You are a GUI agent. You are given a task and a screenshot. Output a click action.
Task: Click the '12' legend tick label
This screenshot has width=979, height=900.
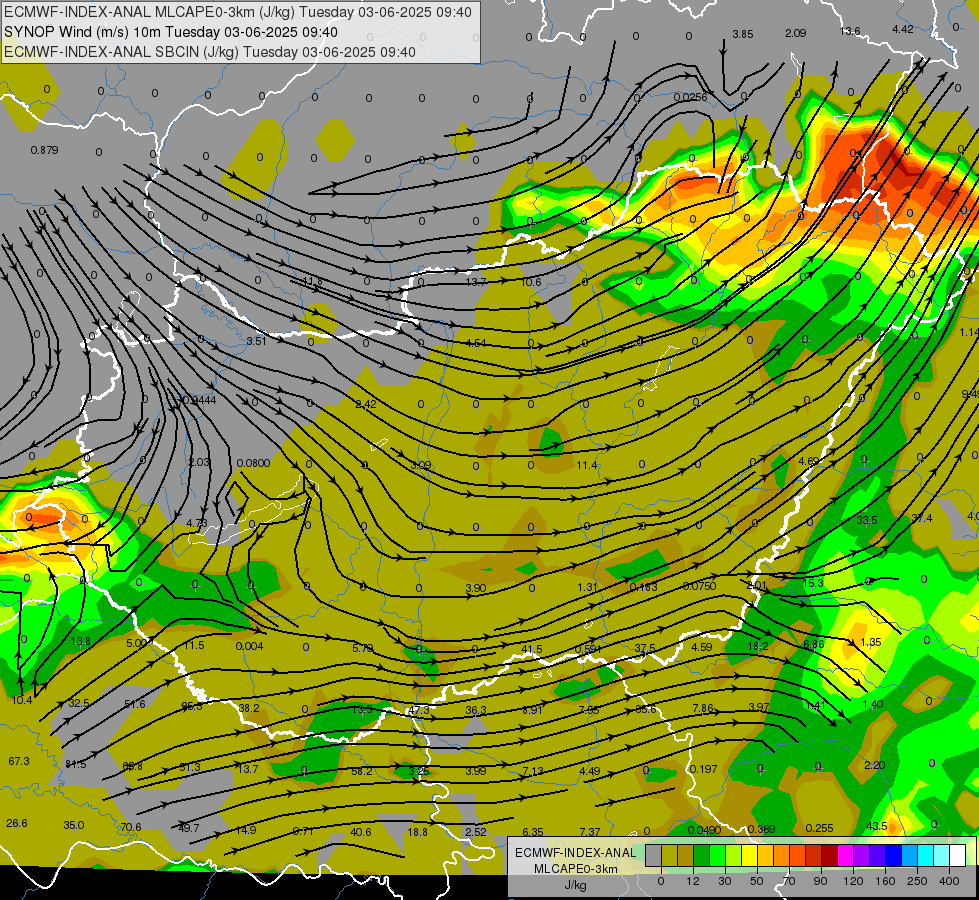point(693,881)
